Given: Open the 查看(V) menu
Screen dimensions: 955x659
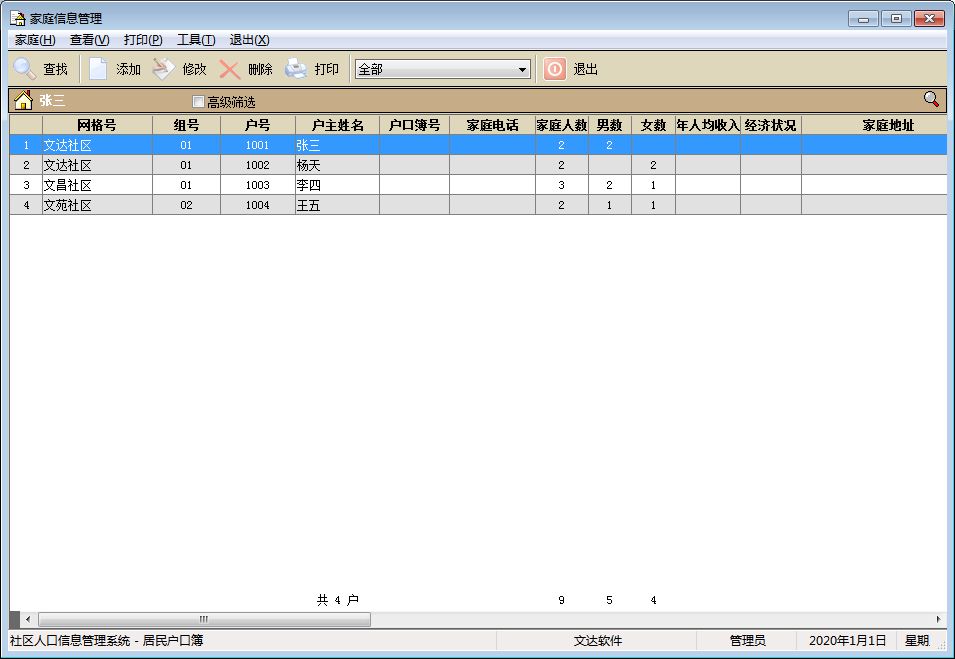Looking at the screenshot, I should tap(89, 40).
